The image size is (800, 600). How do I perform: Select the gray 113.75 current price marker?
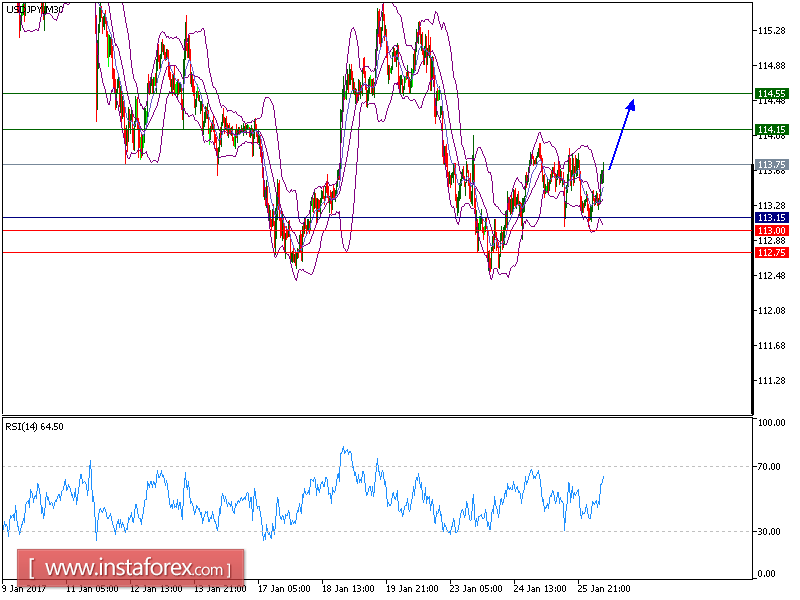pos(770,165)
